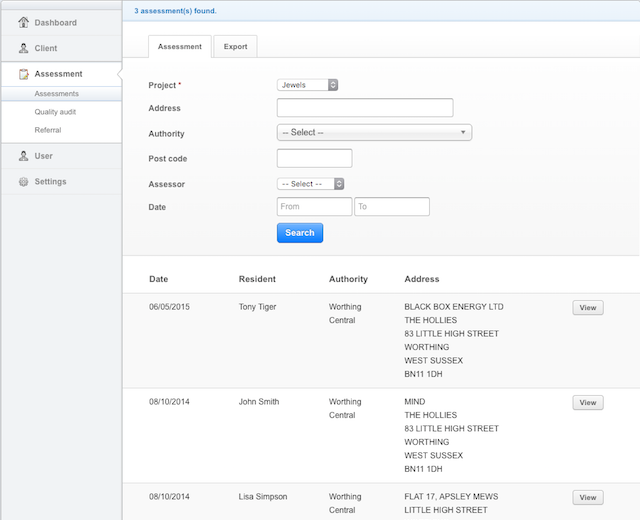Click the Assessor field label
The height and width of the screenshot is (520, 640).
[x=167, y=184]
